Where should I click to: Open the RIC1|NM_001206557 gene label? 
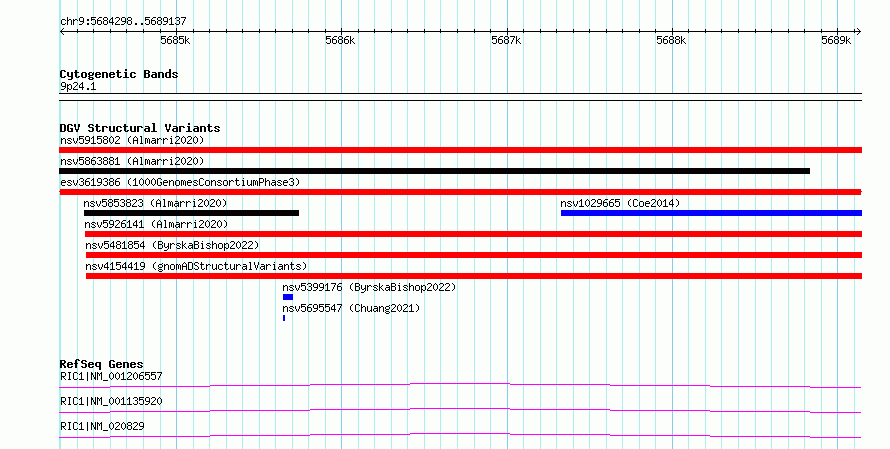tap(111, 376)
